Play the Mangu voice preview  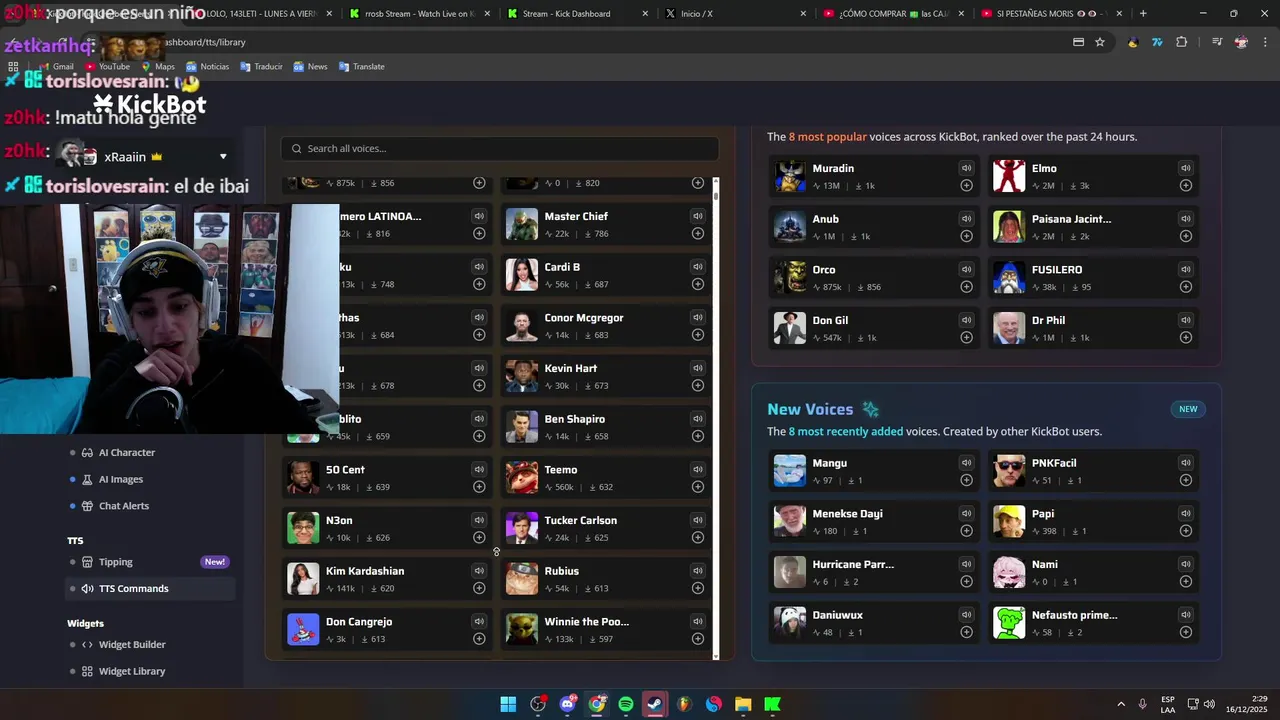click(x=966, y=463)
